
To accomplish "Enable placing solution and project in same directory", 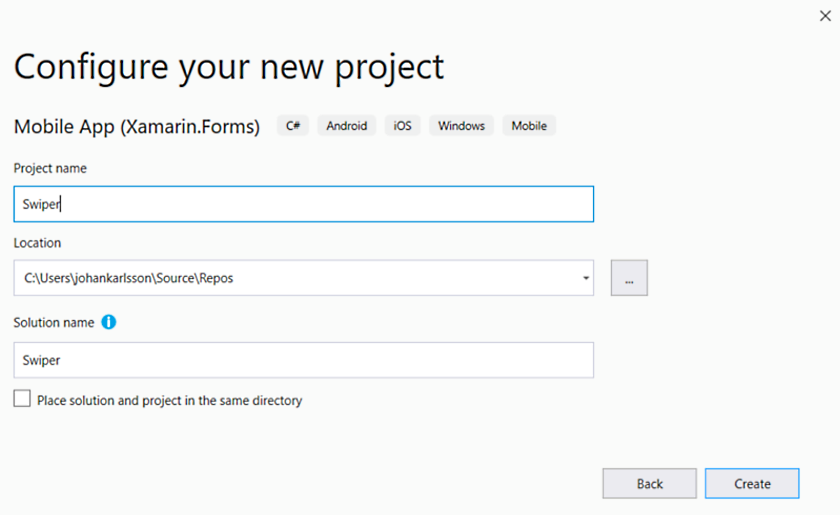I will [x=22, y=399].
